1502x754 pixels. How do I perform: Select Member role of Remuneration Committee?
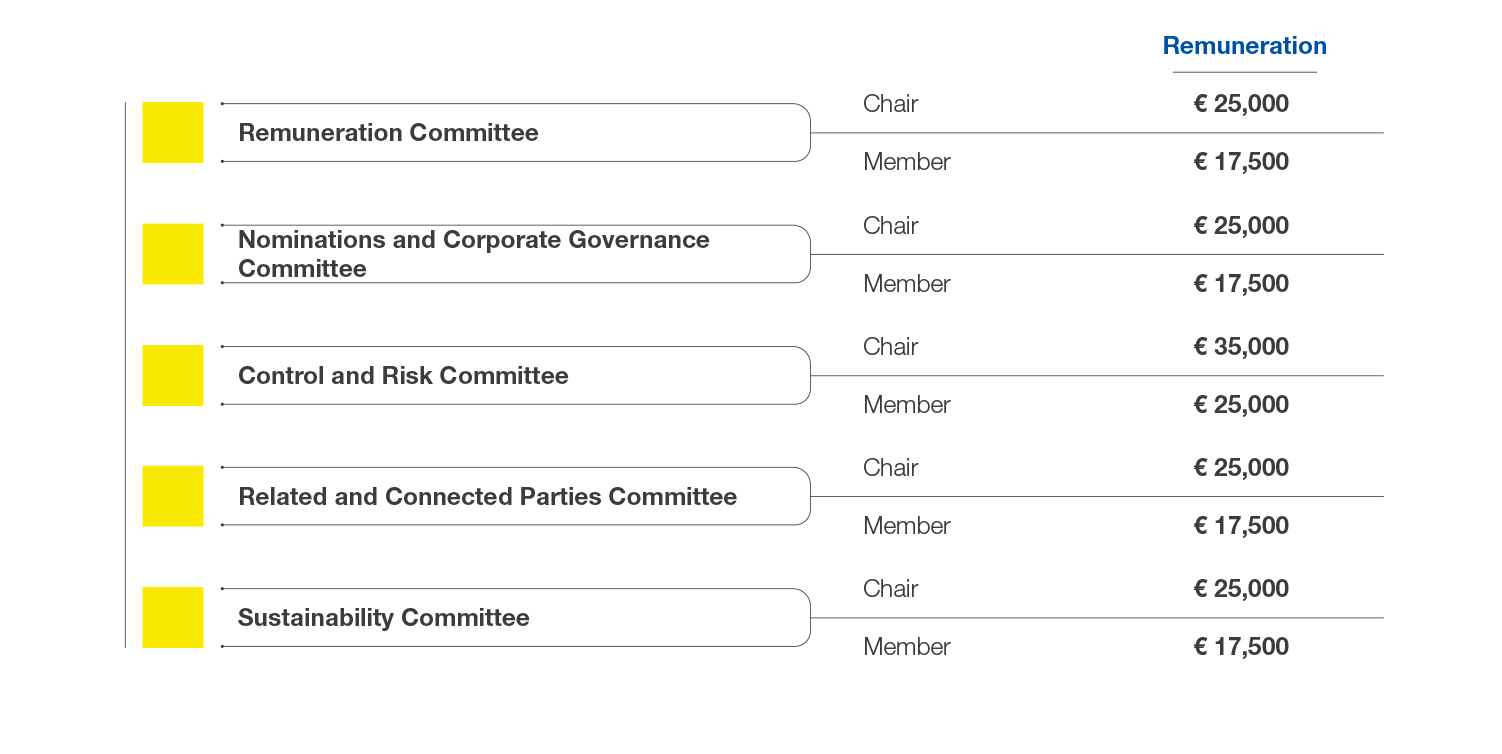907,162
